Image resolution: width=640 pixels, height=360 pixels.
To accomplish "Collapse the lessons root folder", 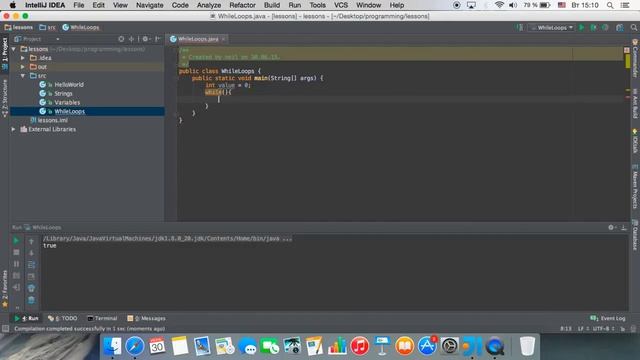I will 13,49.
